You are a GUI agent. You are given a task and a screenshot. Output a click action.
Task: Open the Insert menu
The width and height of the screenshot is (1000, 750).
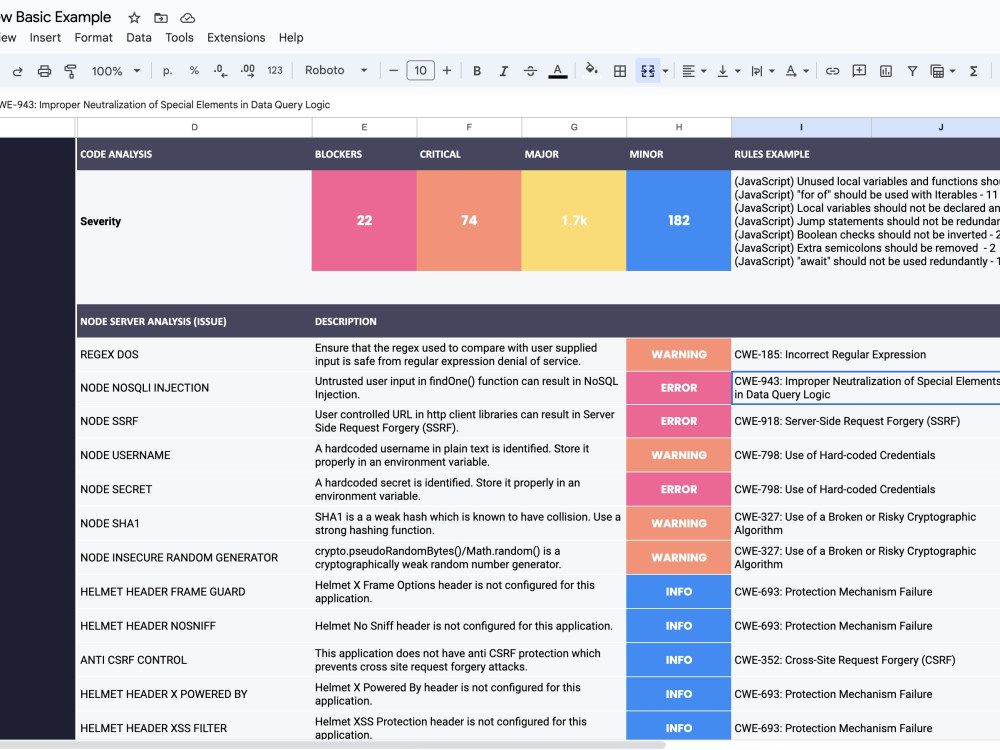pyautogui.click(x=45, y=38)
